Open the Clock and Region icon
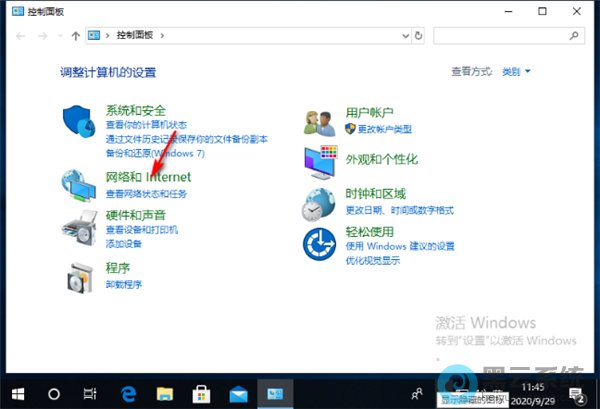The width and height of the screenshot is (600, 409). (x=319, y=202)
